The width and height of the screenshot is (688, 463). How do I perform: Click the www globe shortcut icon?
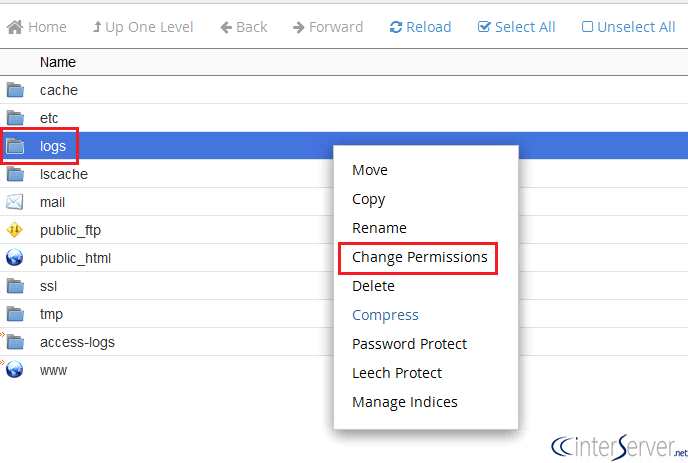point(14,370)
